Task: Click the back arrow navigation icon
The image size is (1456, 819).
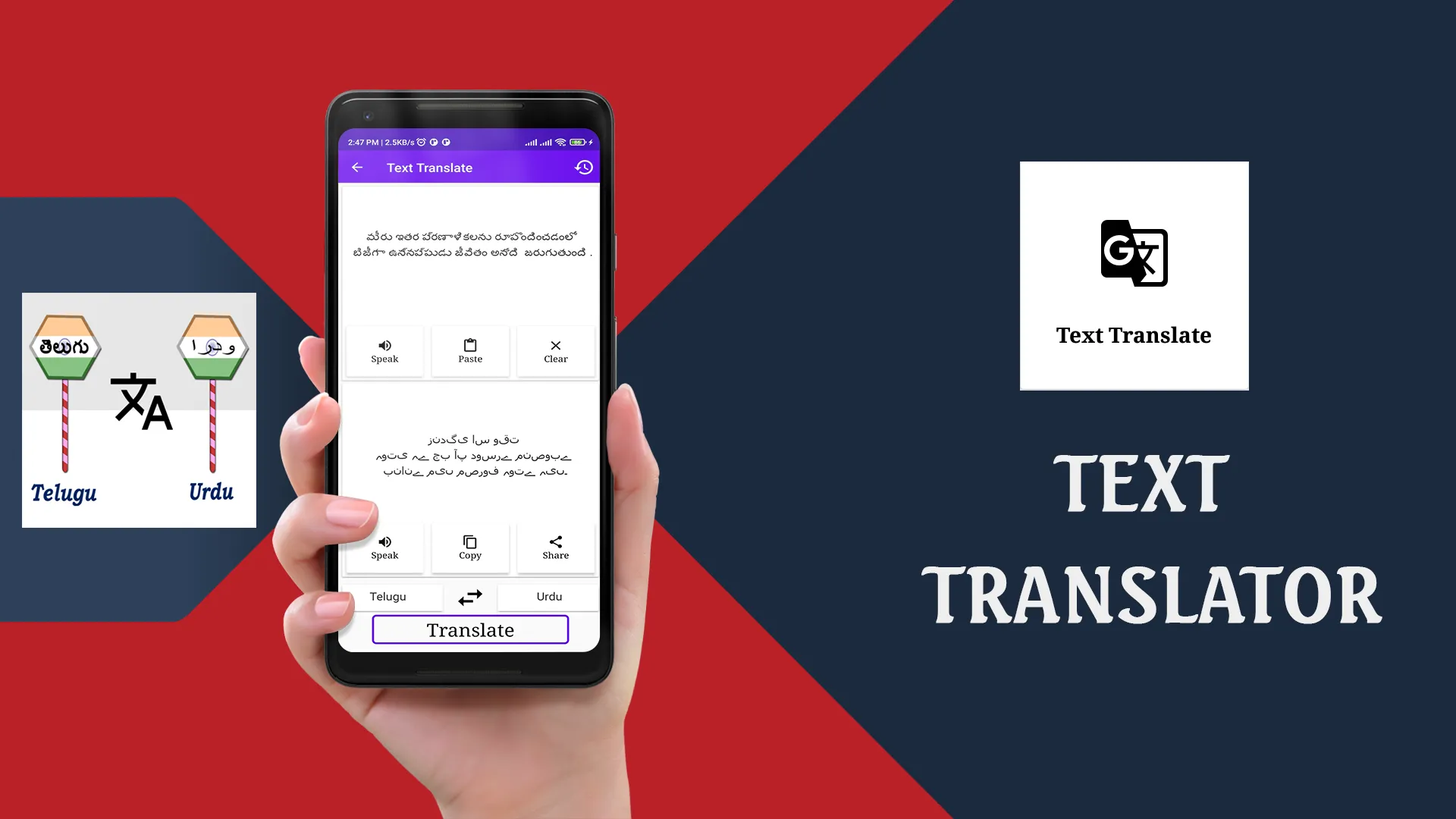Action: point(357,167)
